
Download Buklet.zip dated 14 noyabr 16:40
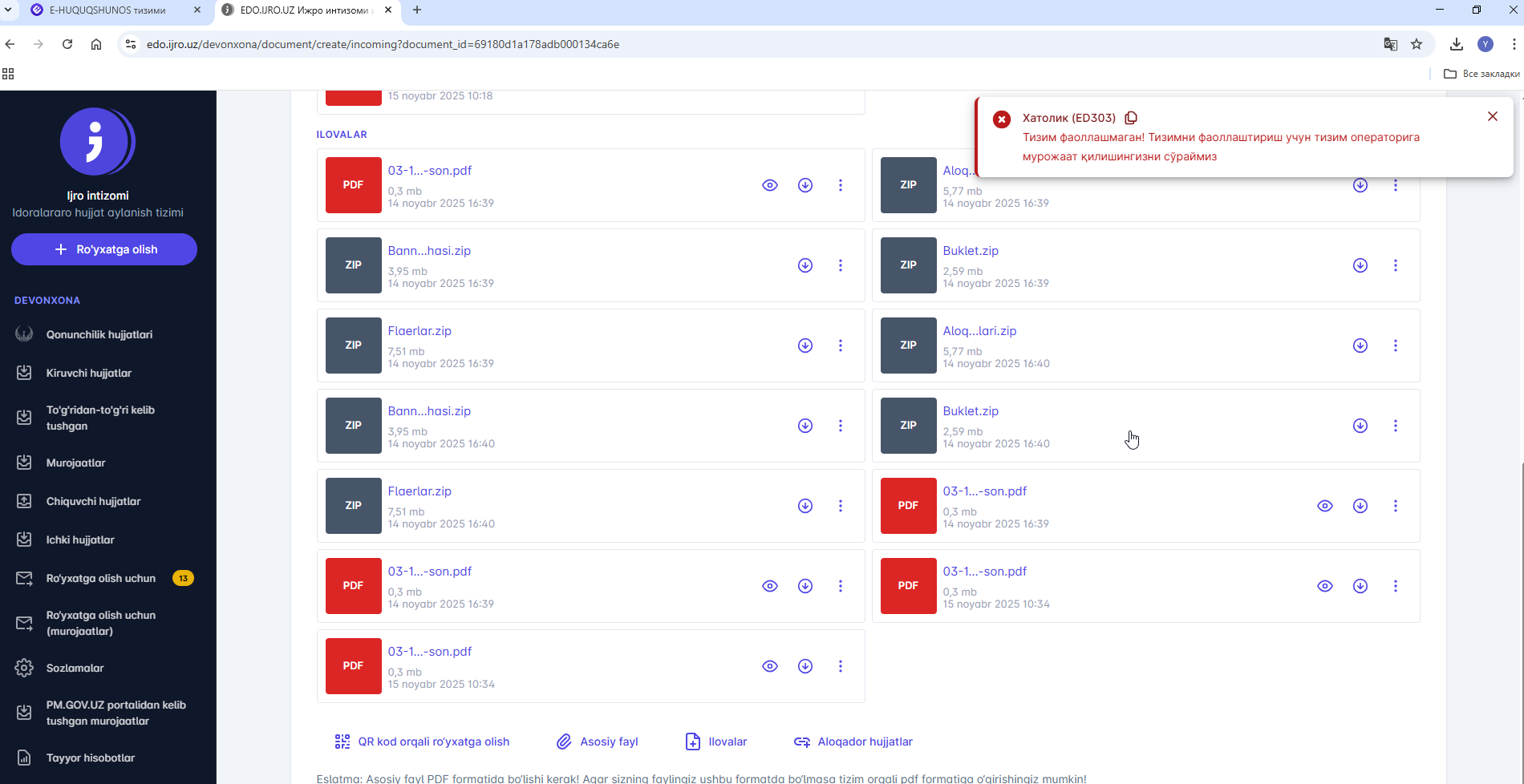pos(1360,426)
